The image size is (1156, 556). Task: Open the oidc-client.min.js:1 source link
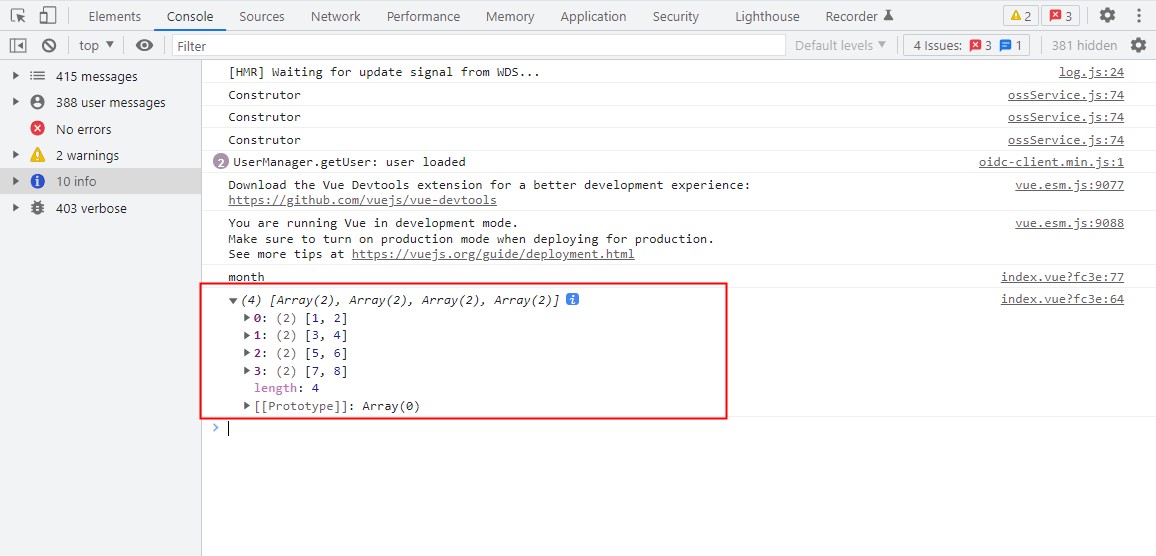click(1051, 162)
